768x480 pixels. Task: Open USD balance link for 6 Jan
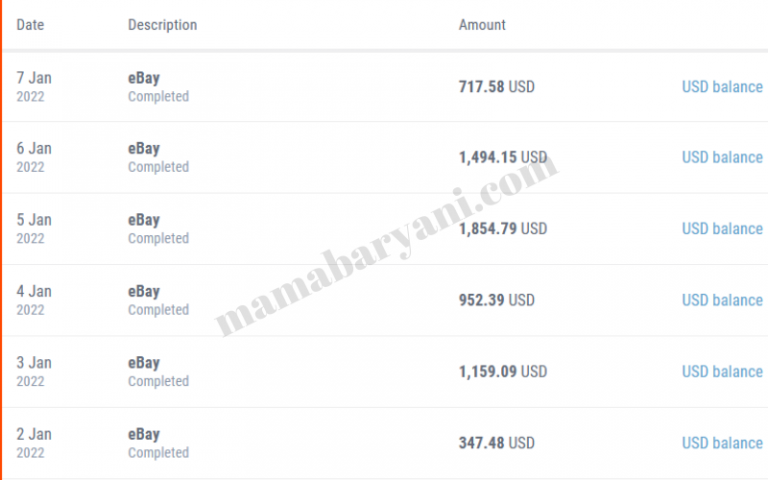point(722,158)
